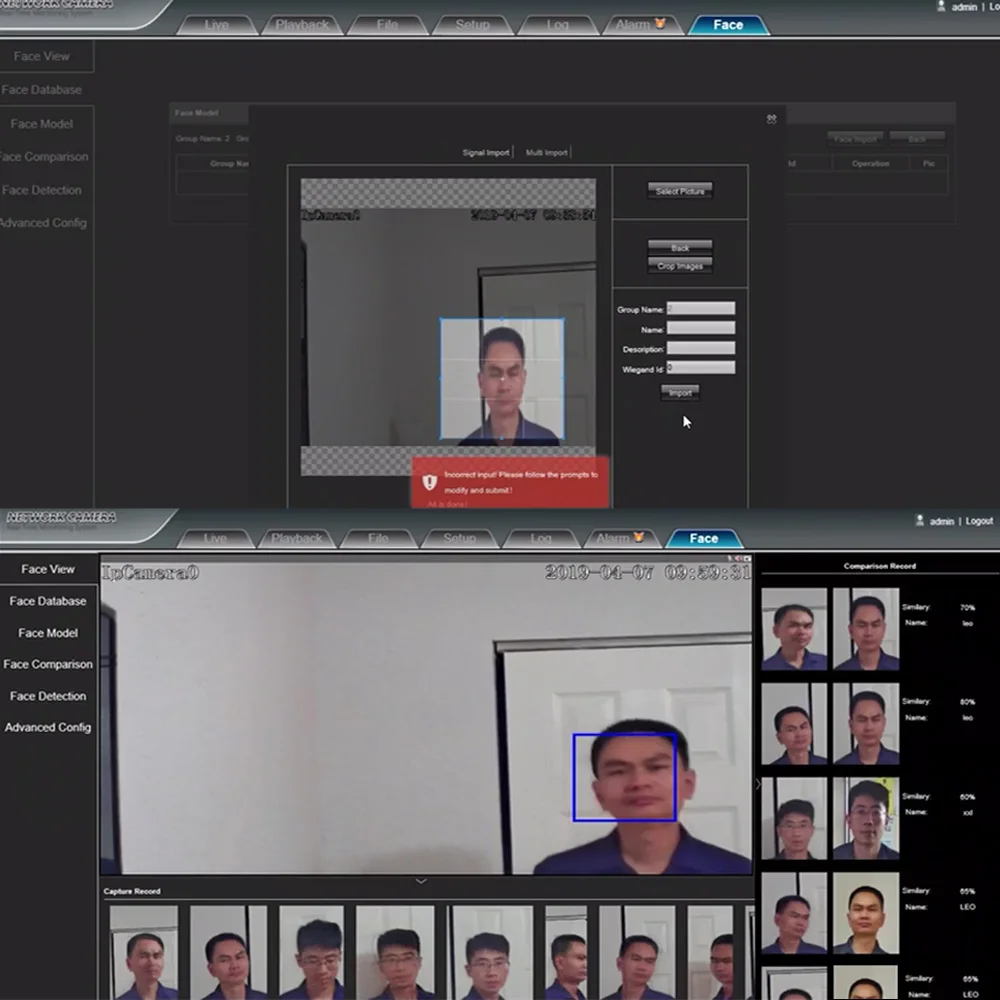
Task: Click the '80%' similarity value
Action: coord(967,702)
